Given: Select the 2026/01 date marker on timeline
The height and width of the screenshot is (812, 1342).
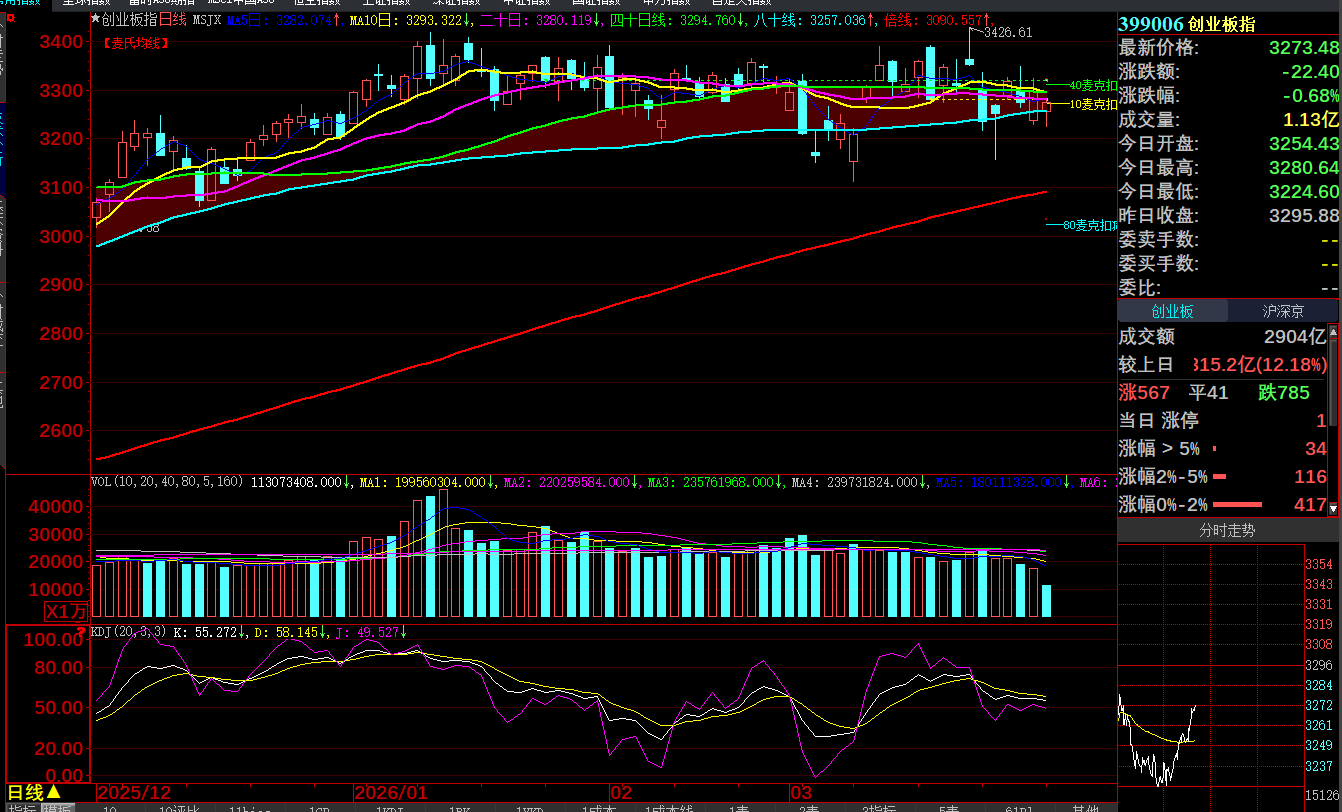Looking at the screenshot, I should point(391,793).
